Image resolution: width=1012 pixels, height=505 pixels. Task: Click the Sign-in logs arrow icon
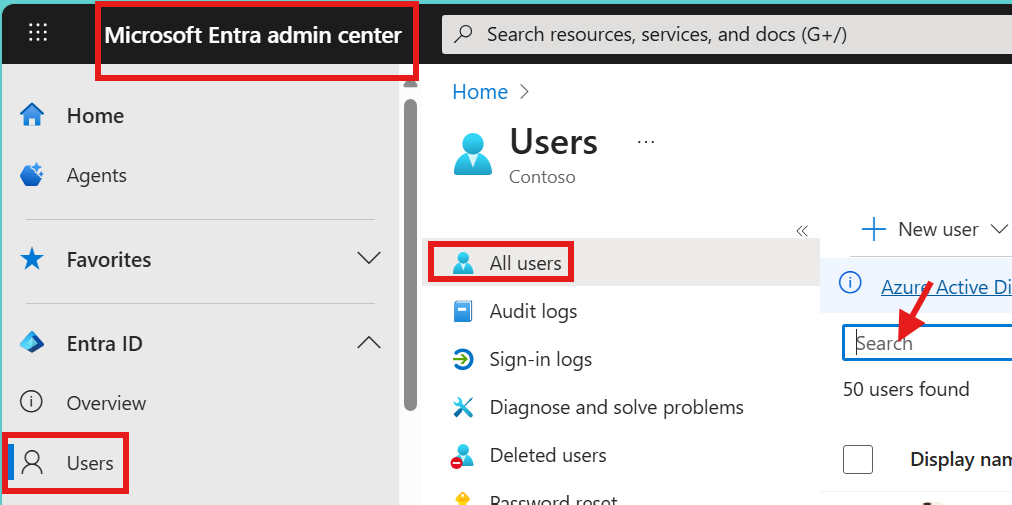(x=463, y=359)
